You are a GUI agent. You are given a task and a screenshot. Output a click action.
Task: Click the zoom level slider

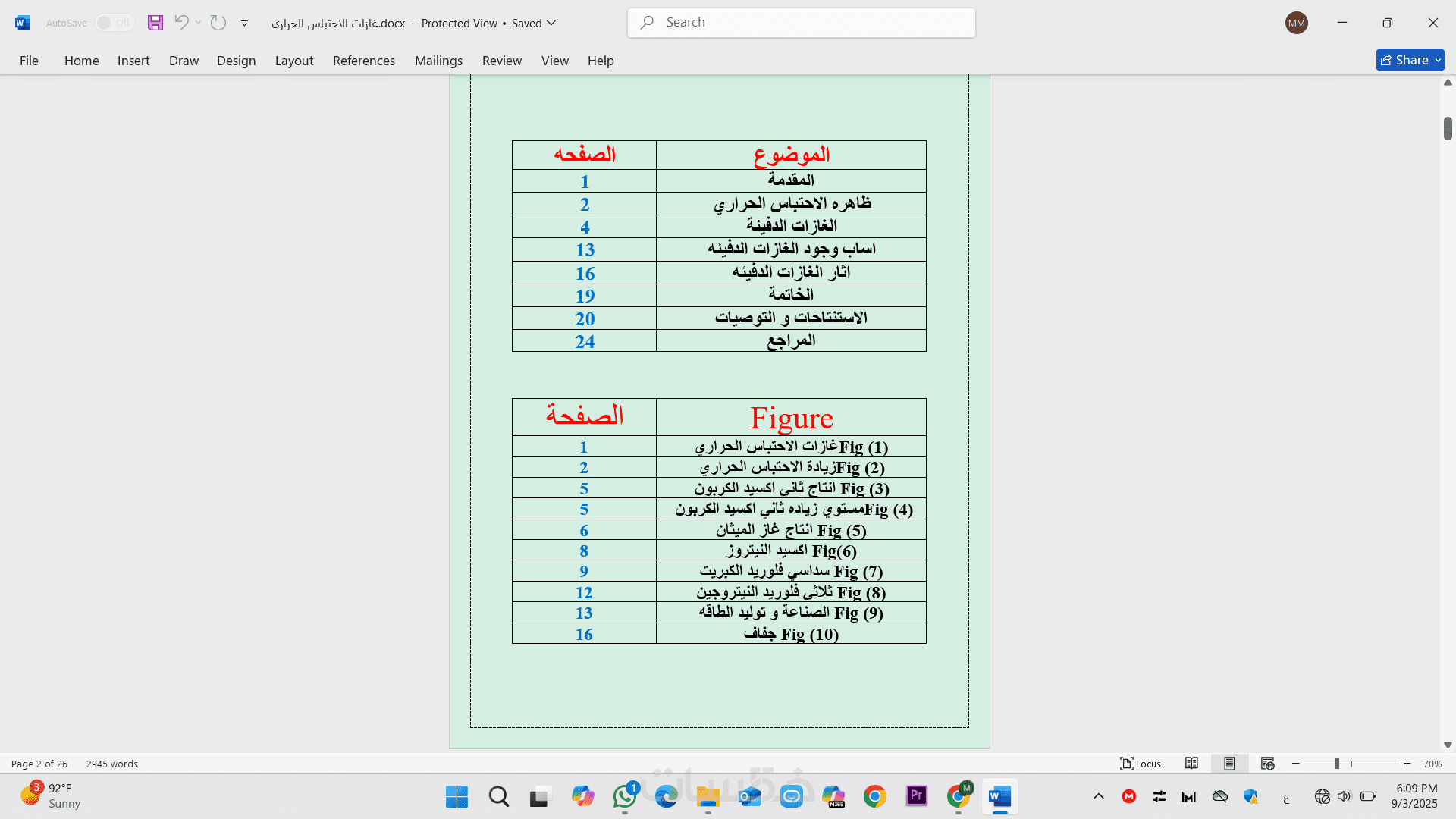coord(1337,764)
